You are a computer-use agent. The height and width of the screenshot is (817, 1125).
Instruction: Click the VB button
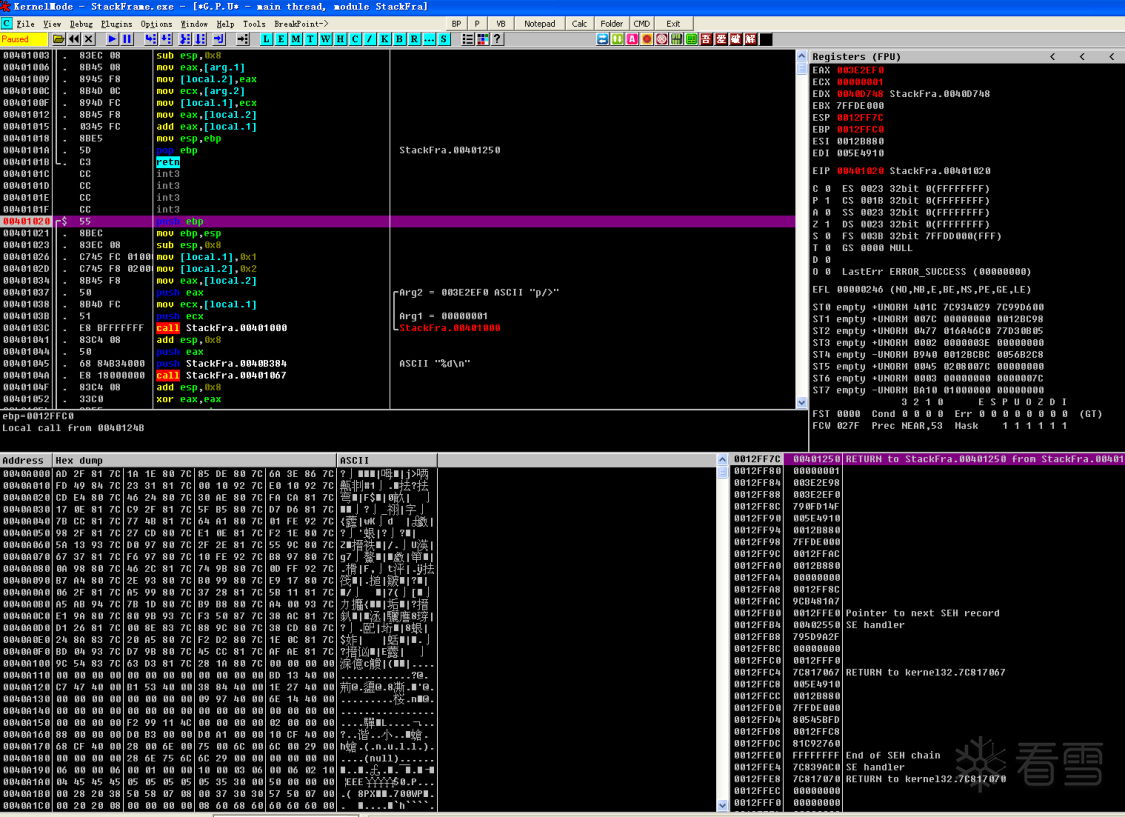(501, 24)
